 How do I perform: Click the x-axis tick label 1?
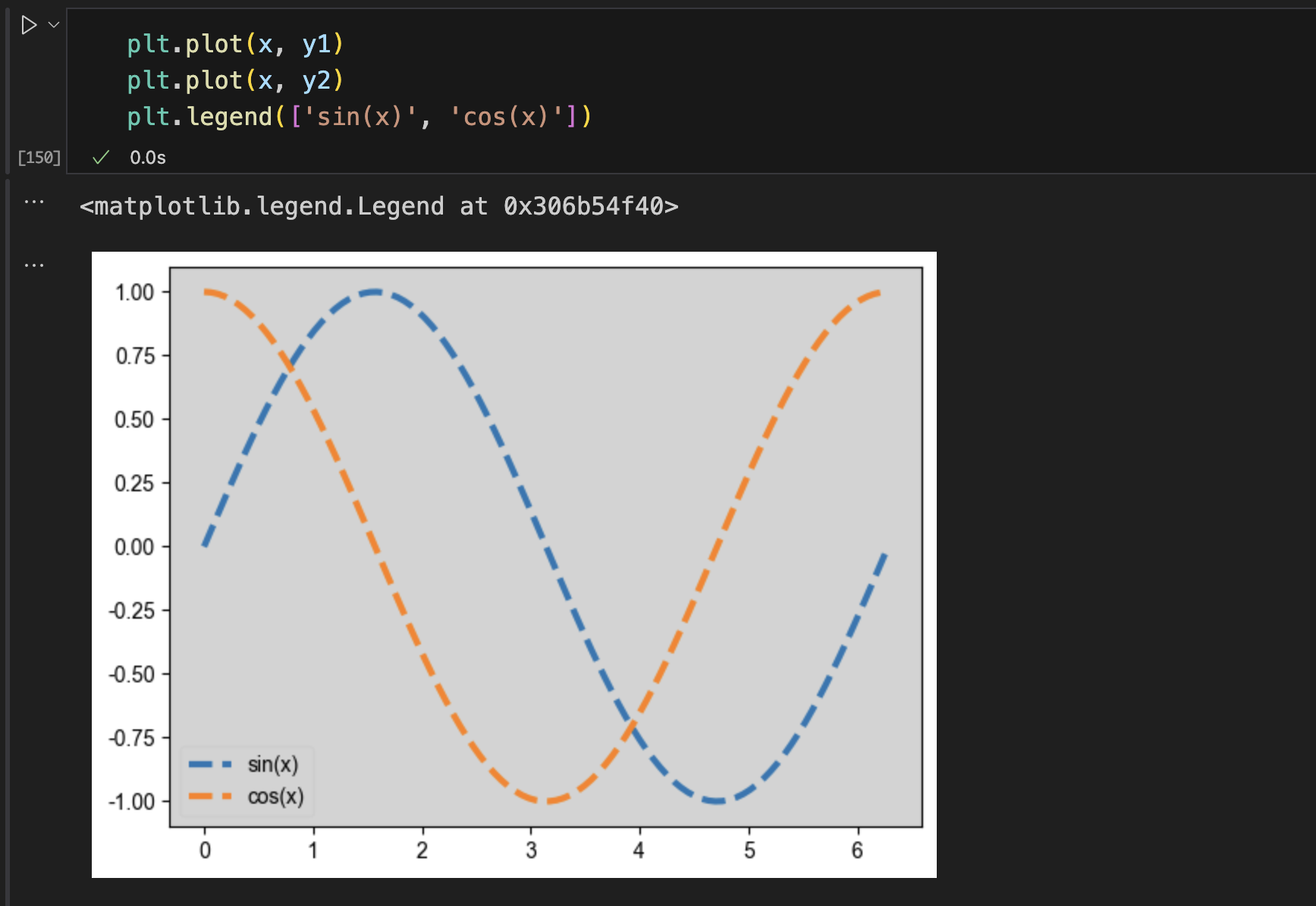coord(313,851)
